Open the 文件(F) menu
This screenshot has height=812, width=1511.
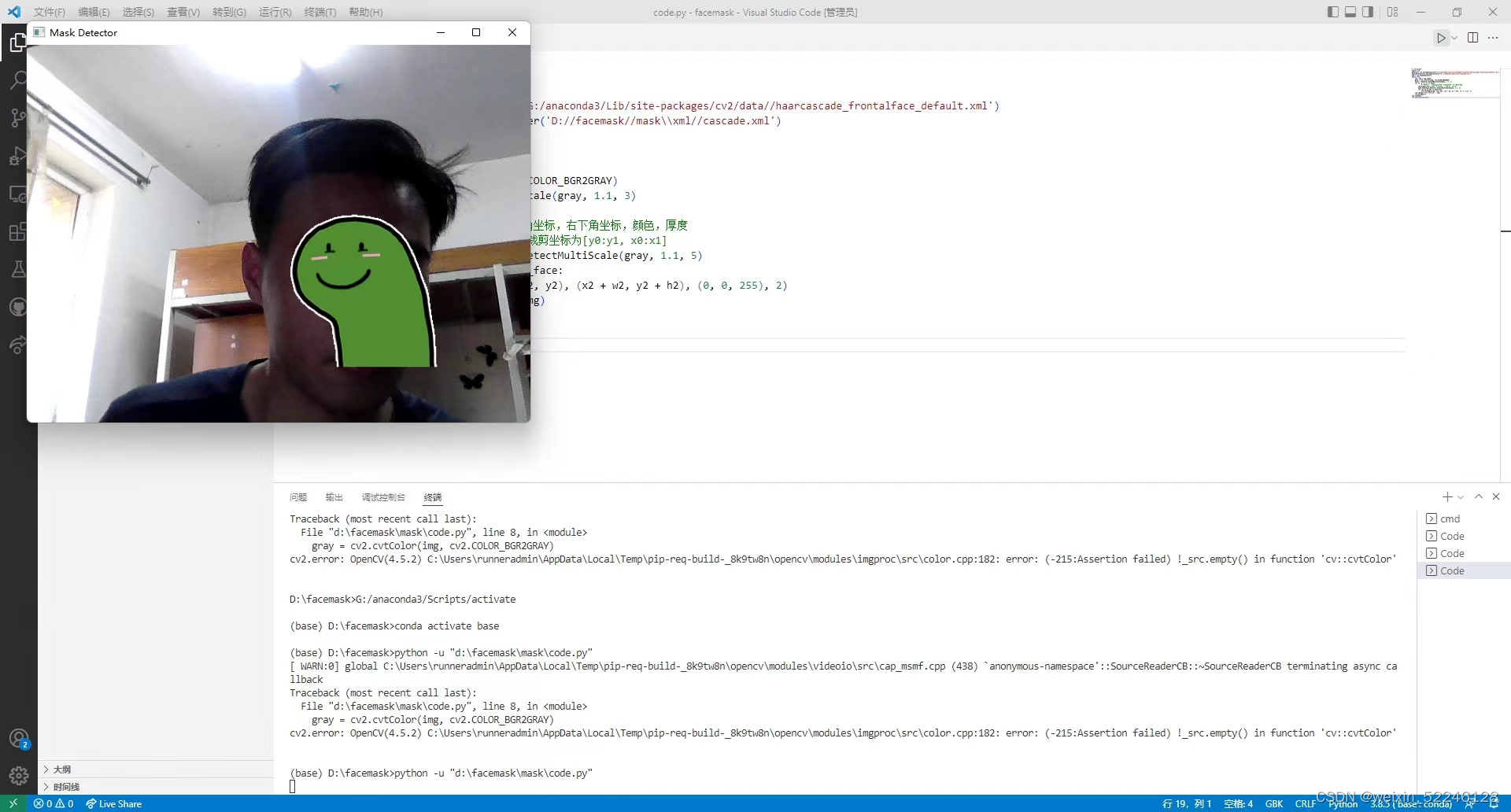(50, 12)
